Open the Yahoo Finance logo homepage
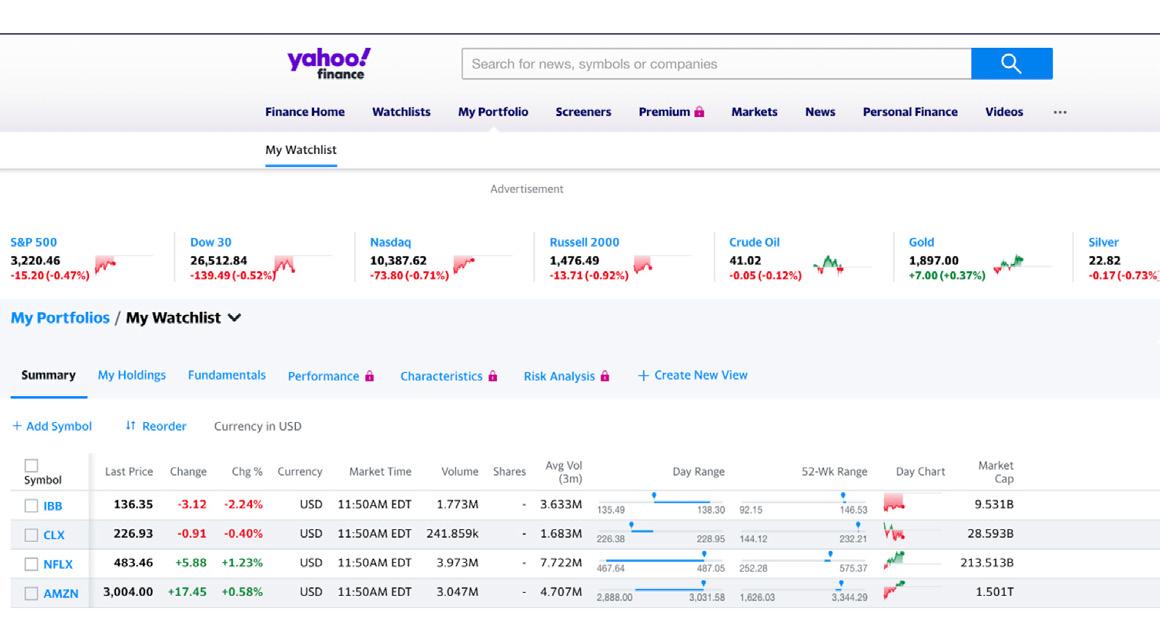The width and height of the screenshot is (1160, 619). [x=329, y=64]
